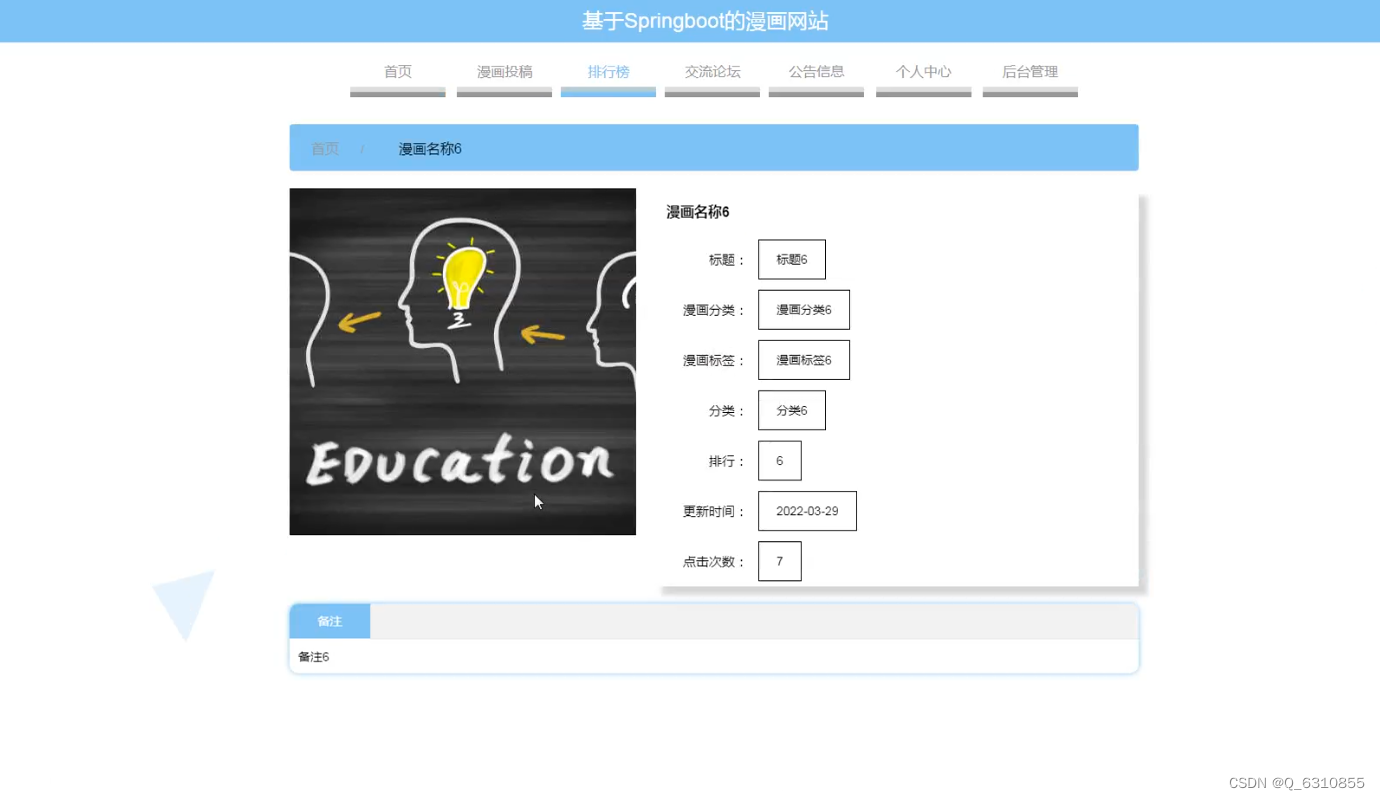Click the 首页 breadcrumb link
This screenshot has width=1380, height=800.
coord(325,149)
